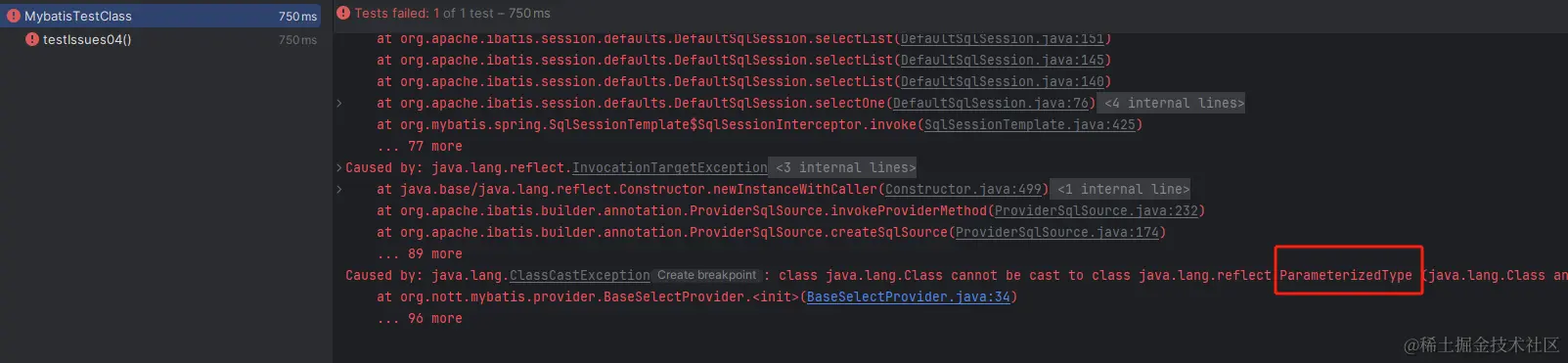The image size is (1568, 363).
Task: Open the ProviderSqlSource.java:232 link
Action: [x=1096, y=210]
